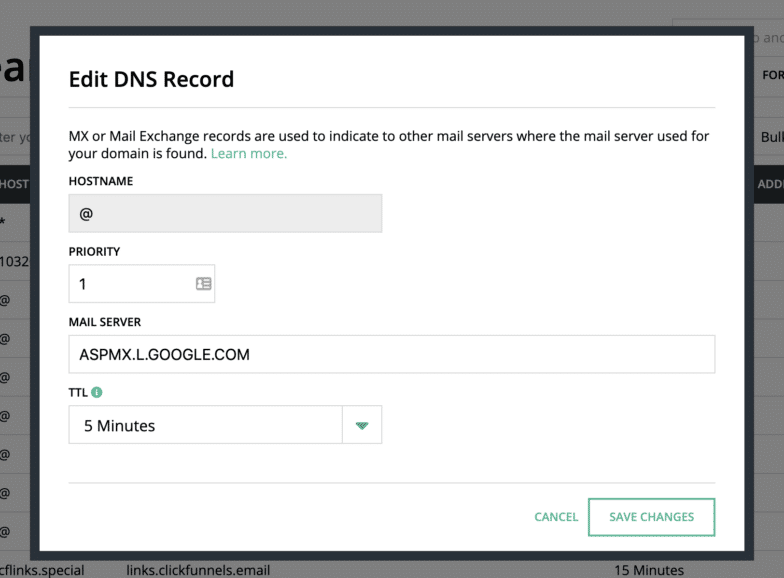The width and height of the screenshot is (784, 578).
Task: Click the MX records description paragraph
Action: 388,145
